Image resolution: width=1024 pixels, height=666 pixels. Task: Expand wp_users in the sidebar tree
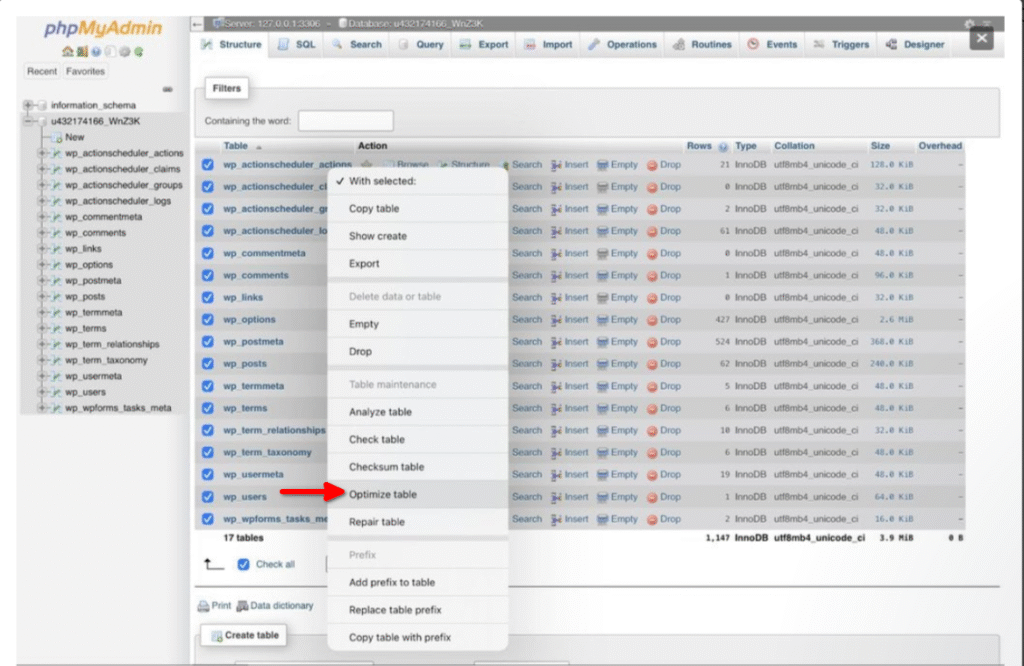42,392
